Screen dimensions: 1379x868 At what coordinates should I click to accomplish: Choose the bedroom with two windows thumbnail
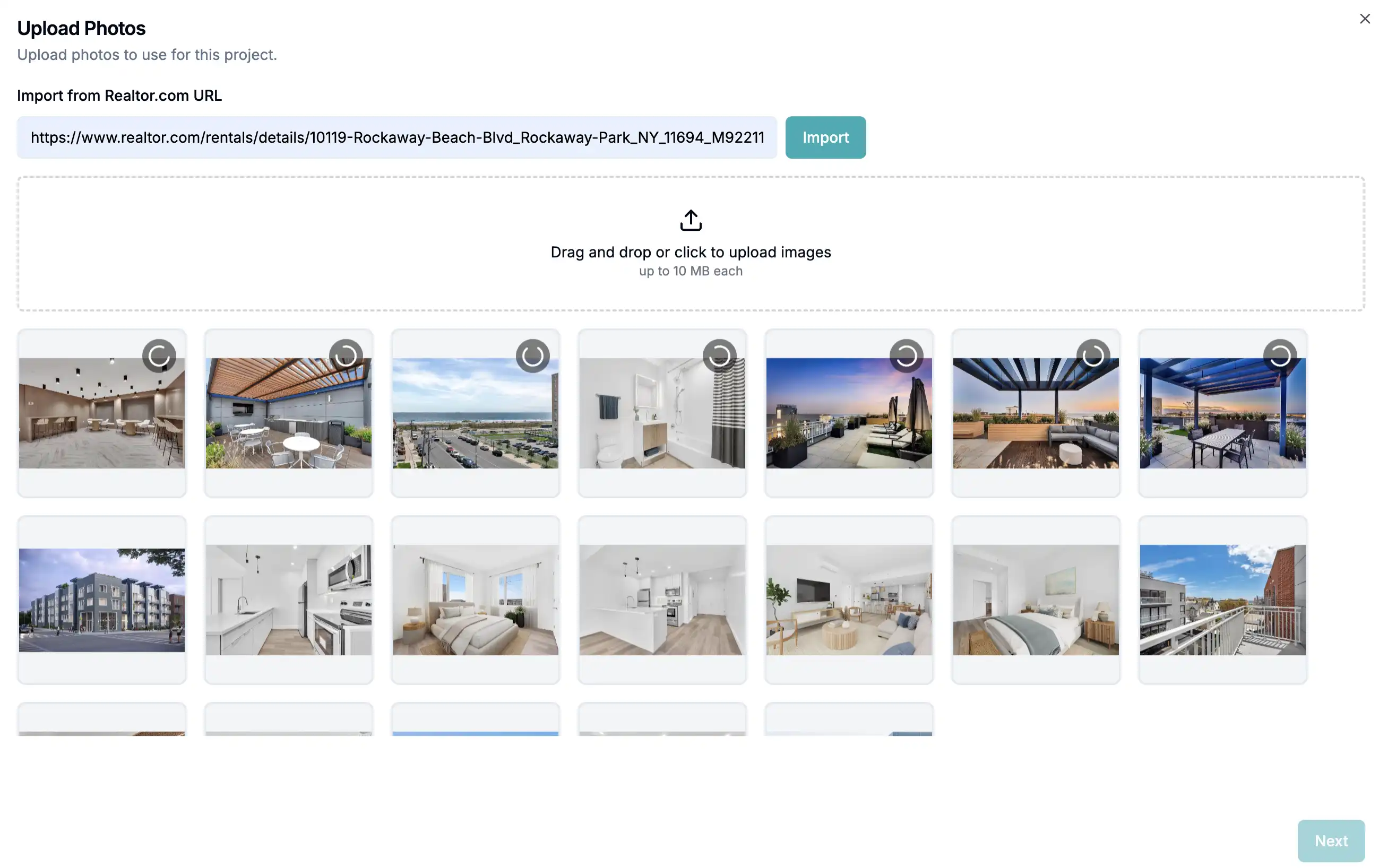pyautogui.click(x=475, y=600)
